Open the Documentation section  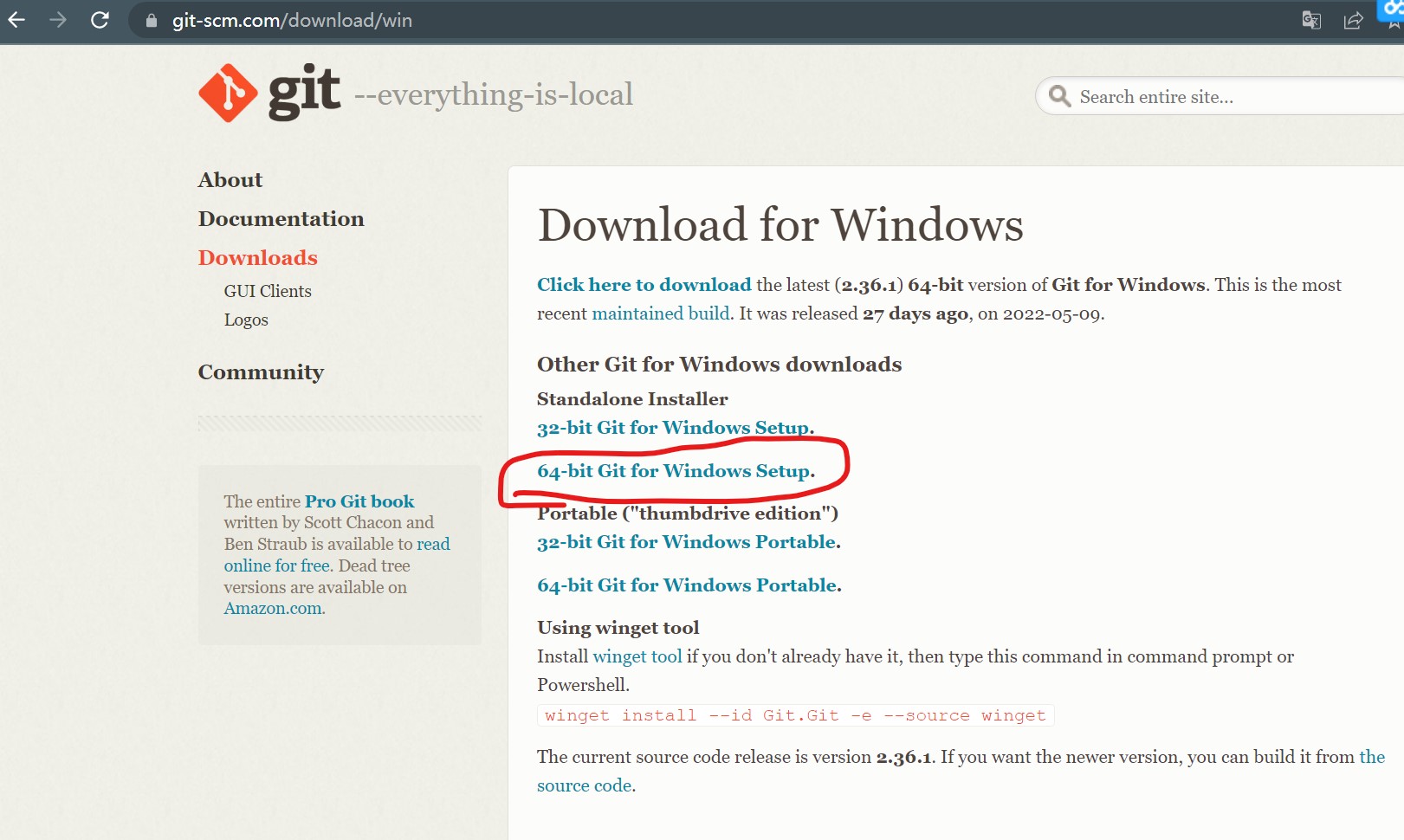[x=281, y=219]
